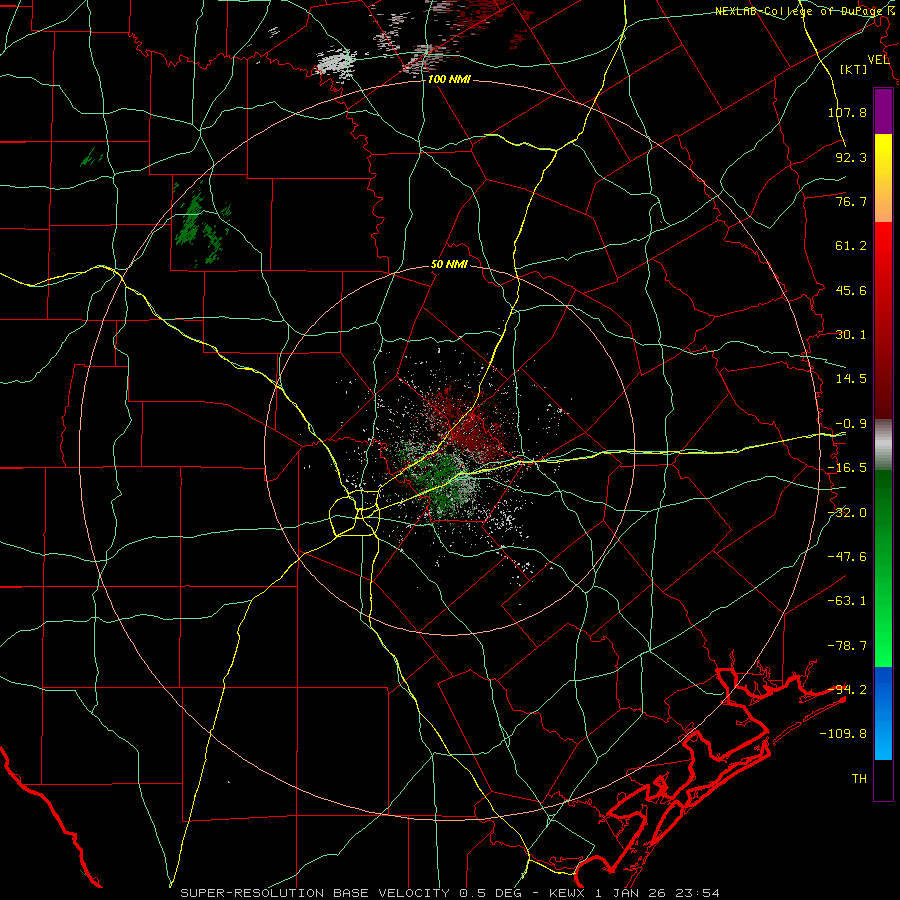900x900 pixels.
Task: Click the yellow-orange segment of the color bar
Action: tap(883, 178)
